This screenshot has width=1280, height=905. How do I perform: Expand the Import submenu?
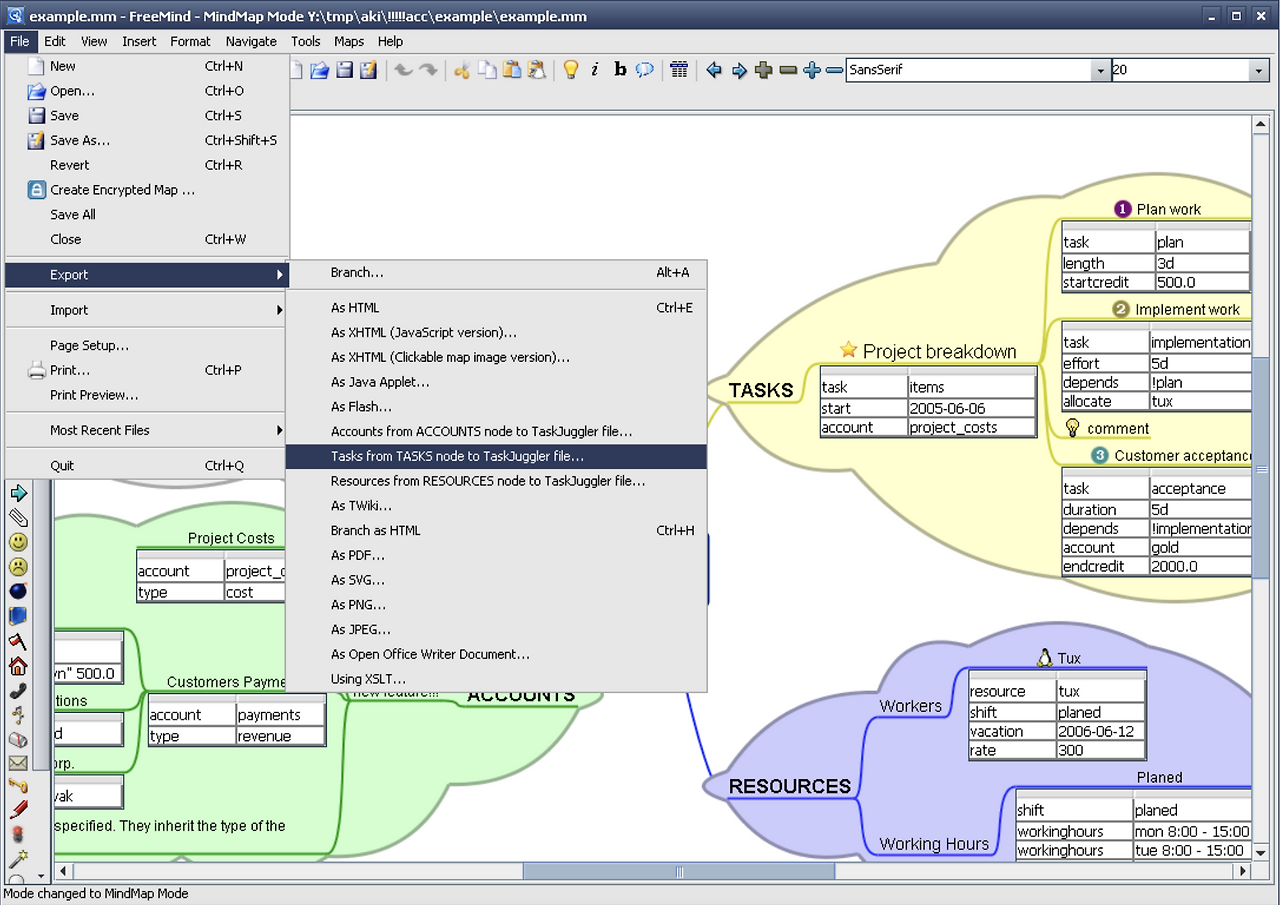coord(147,310)
